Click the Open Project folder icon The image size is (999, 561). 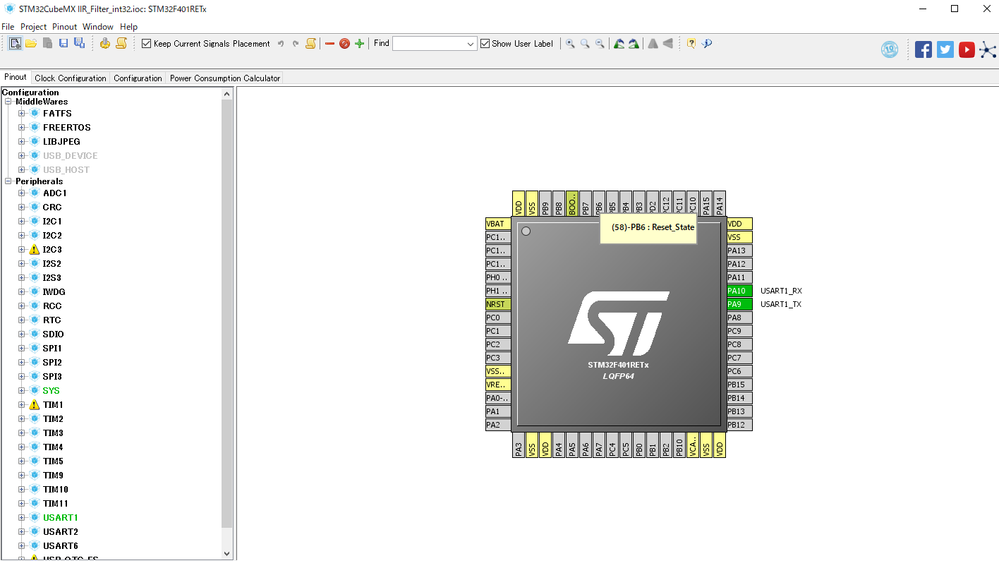(x=31, y=43)
